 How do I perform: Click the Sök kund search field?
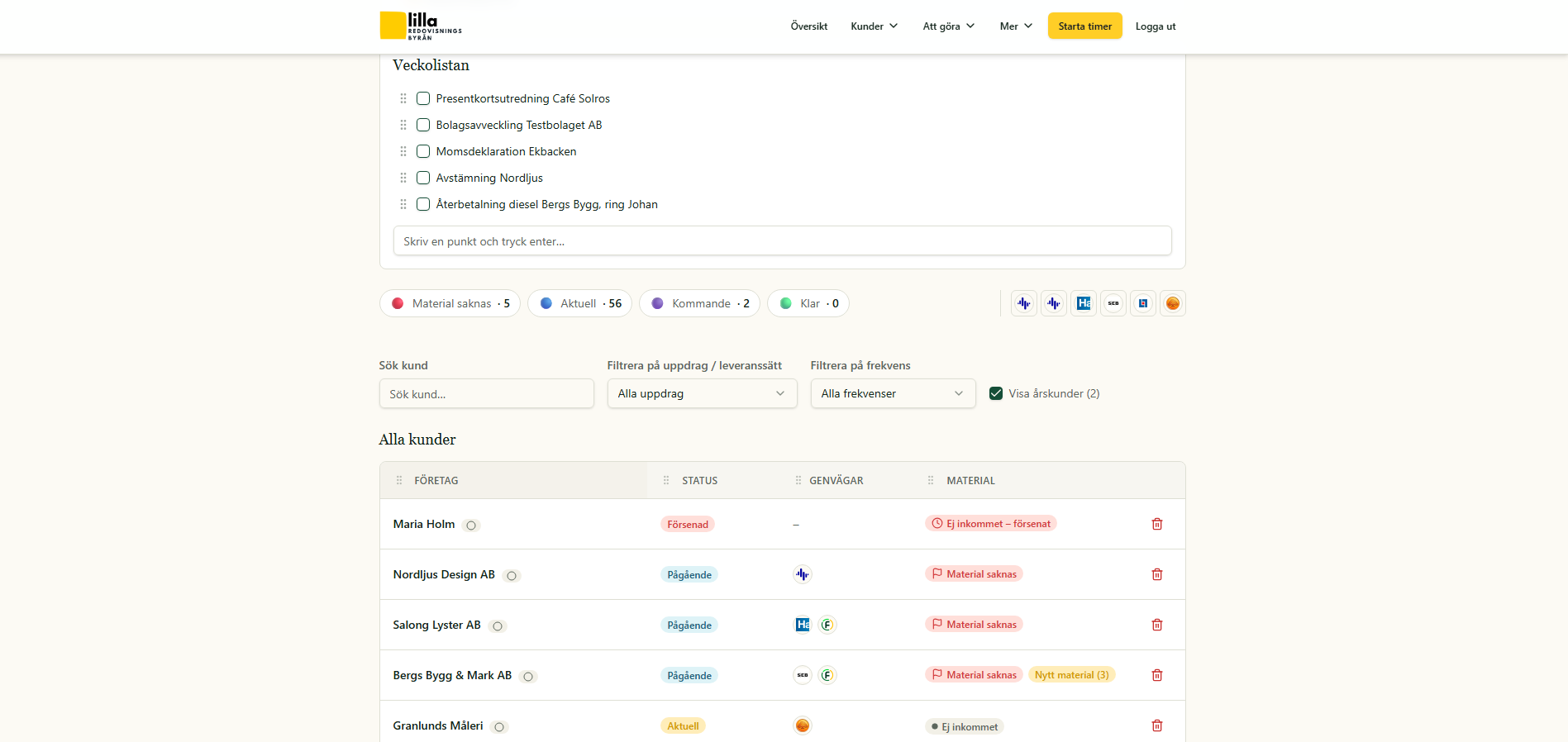(x=487, y=393)
